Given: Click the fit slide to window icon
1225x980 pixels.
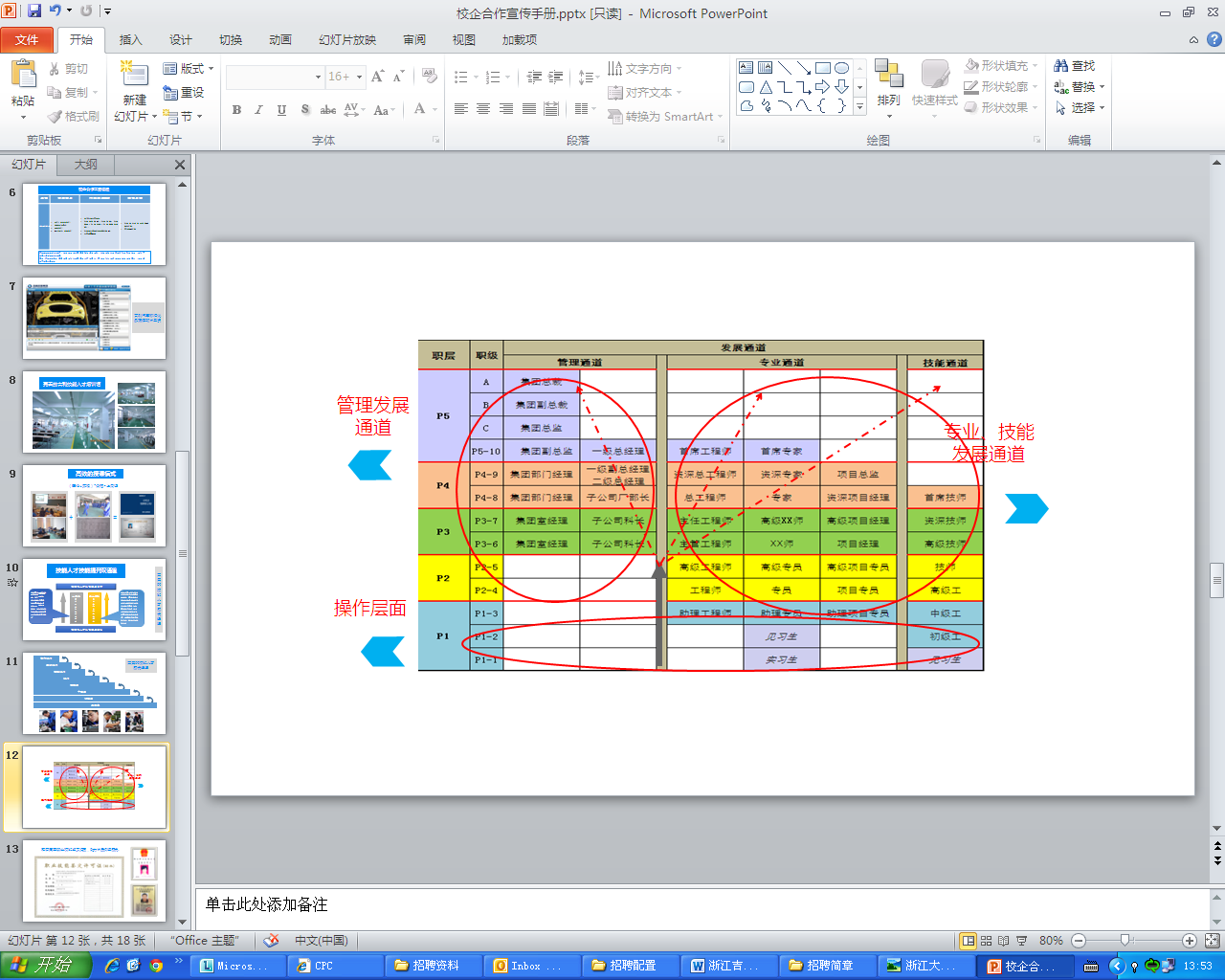Looking at the screenshot, I should (1212, 941).
